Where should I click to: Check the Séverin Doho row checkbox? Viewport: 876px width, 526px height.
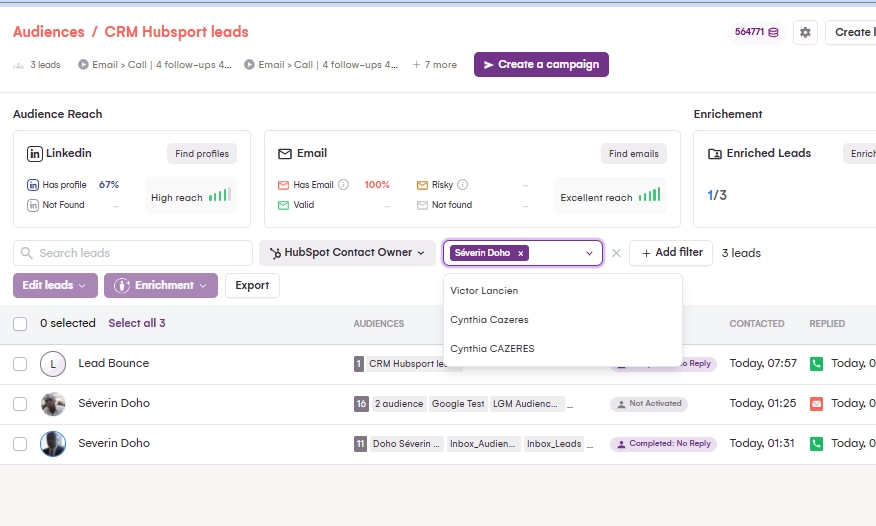pyautogui.click(x=20, y=404)
